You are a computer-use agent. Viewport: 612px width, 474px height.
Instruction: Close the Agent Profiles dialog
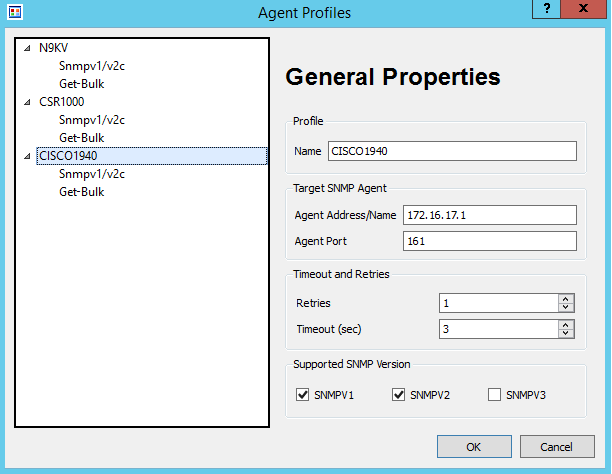(x=583, y=9)
